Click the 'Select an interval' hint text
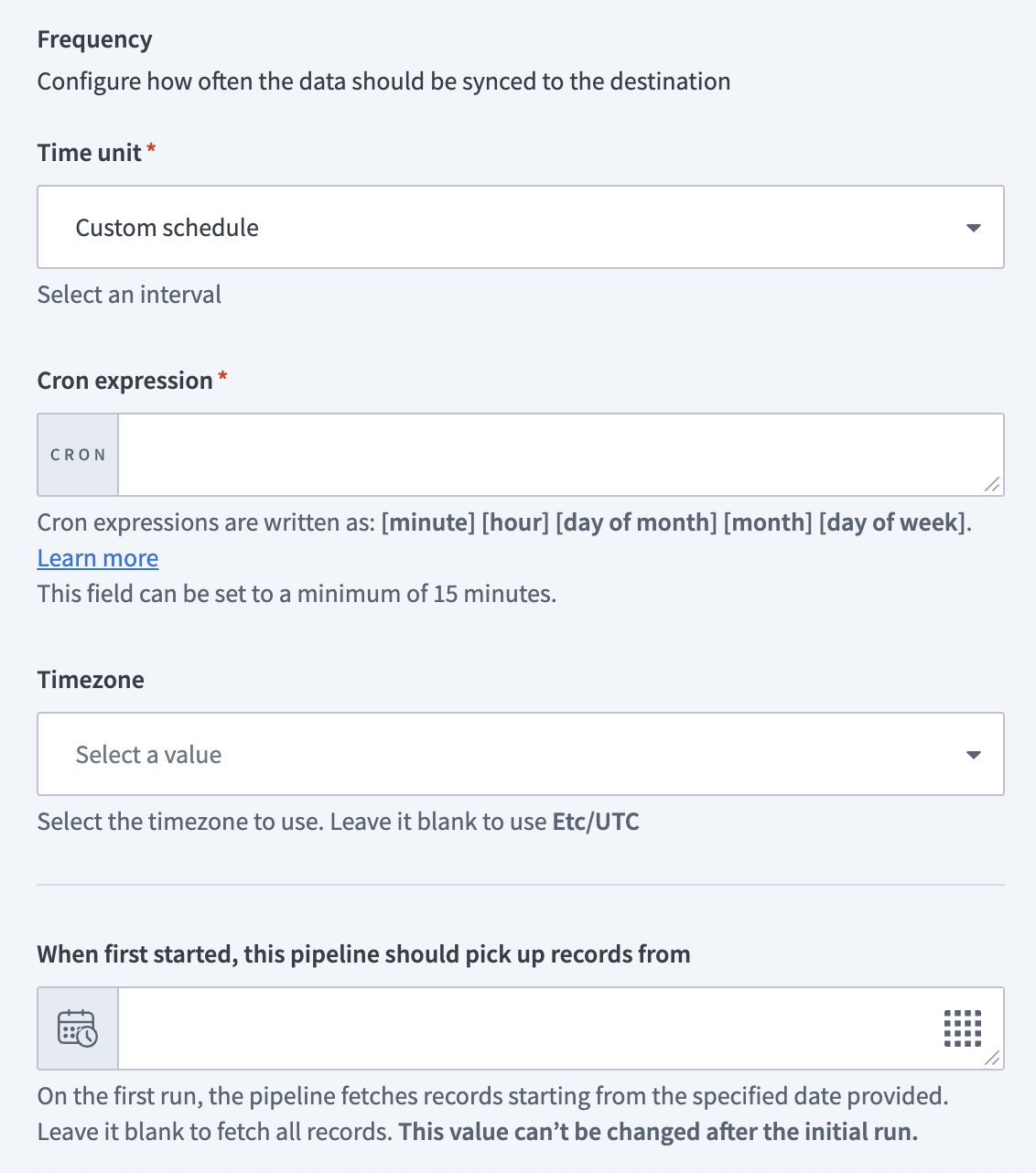Image resolution: width=1036 pixels, height=1173 pixels. 129,295
